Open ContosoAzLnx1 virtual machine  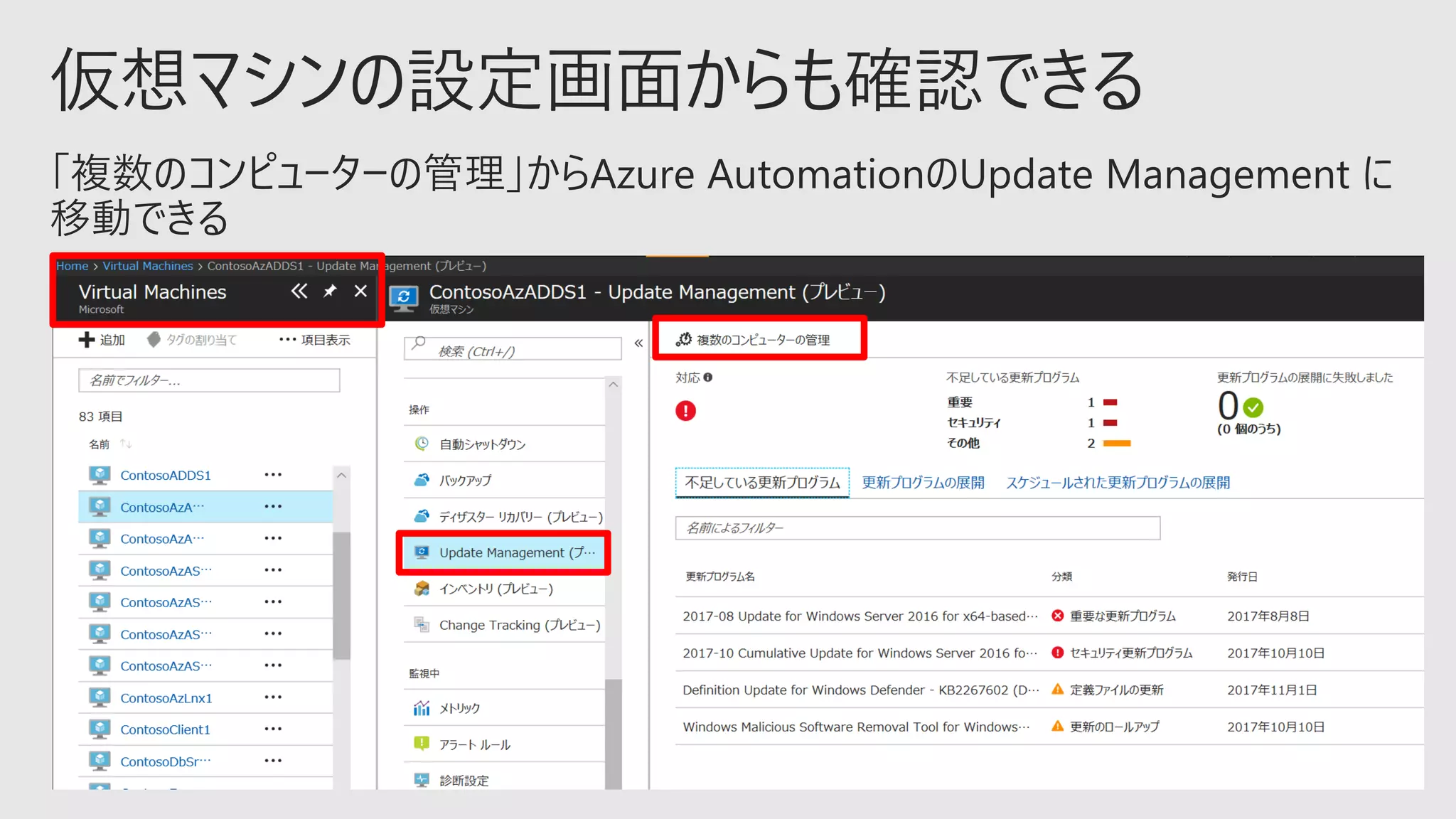166,698
